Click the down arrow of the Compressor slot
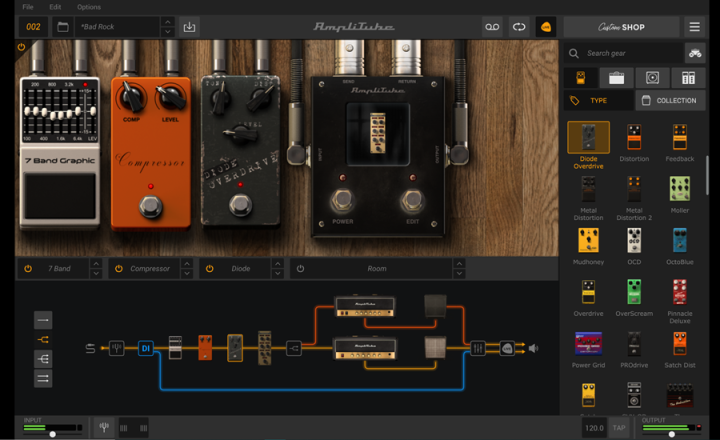 [186, 273]
